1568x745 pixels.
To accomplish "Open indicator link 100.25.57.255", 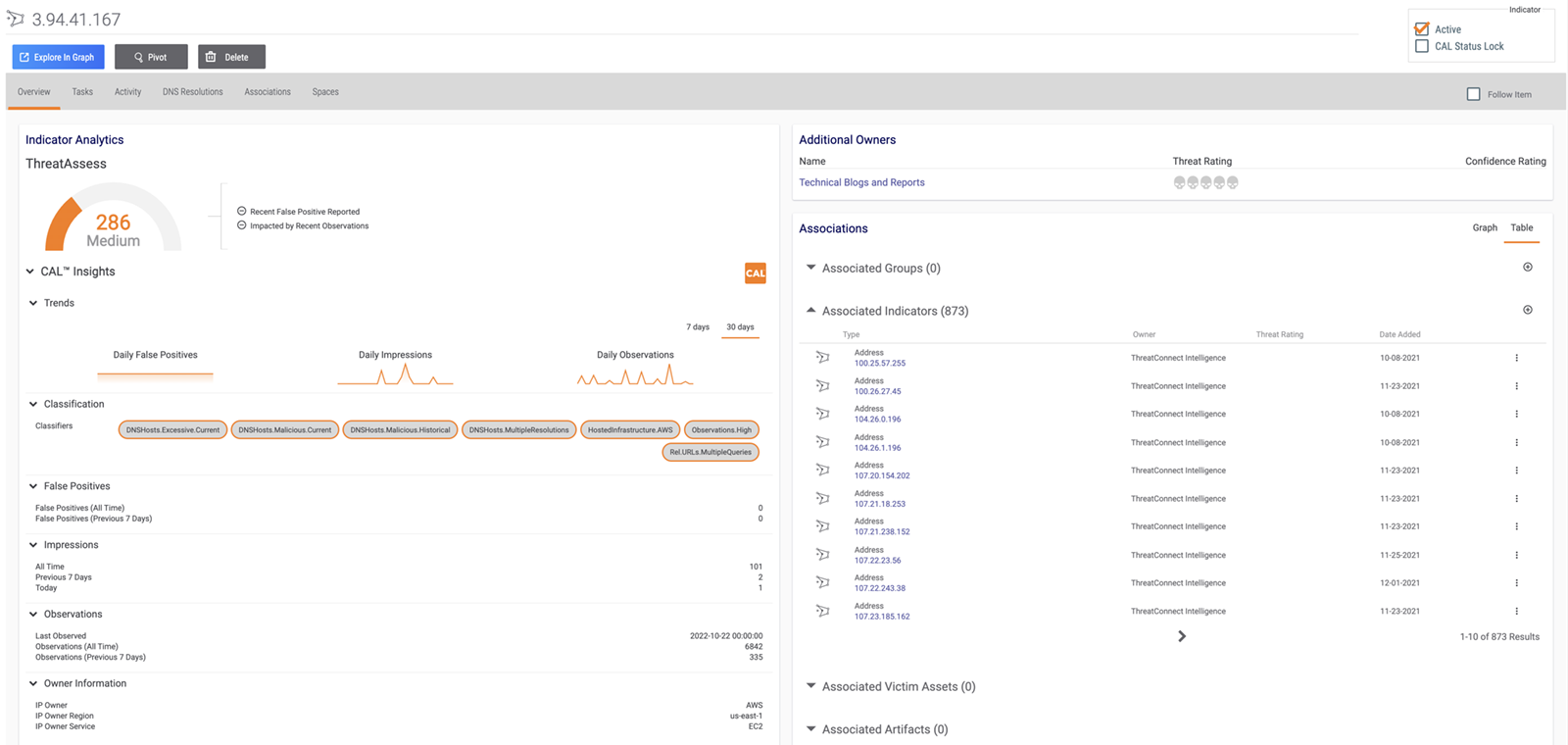I will [880, 364].
